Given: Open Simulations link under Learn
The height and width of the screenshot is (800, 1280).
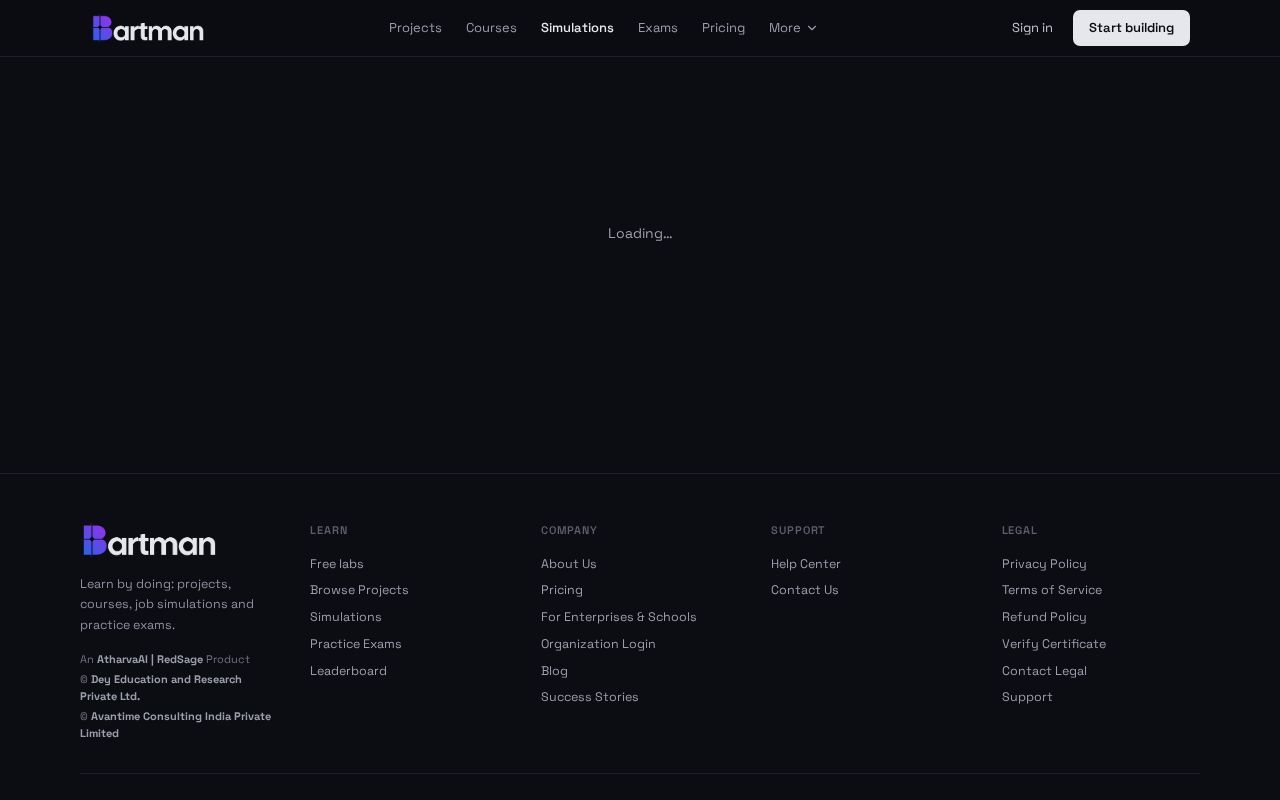Looking at the screenshot, I should (x=346, y=617).
